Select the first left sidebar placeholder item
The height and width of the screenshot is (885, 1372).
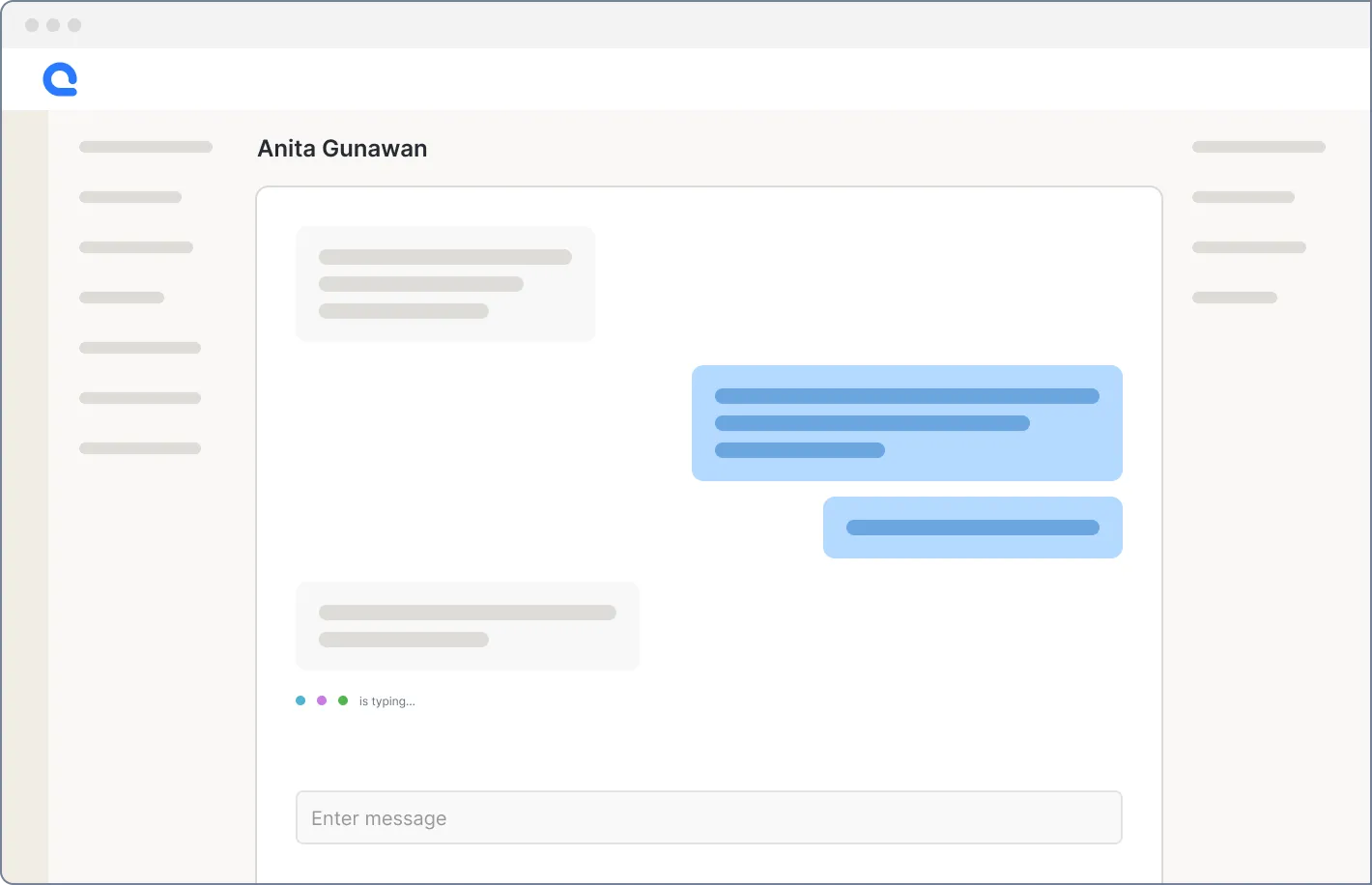tap(146, 147)
